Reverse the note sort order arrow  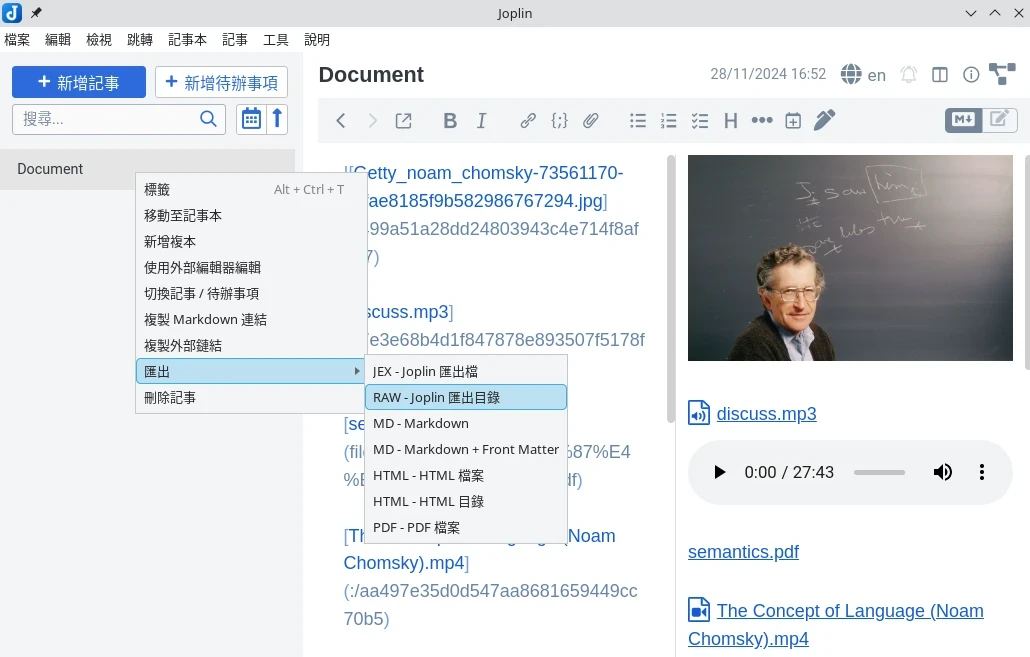[278, 119]
